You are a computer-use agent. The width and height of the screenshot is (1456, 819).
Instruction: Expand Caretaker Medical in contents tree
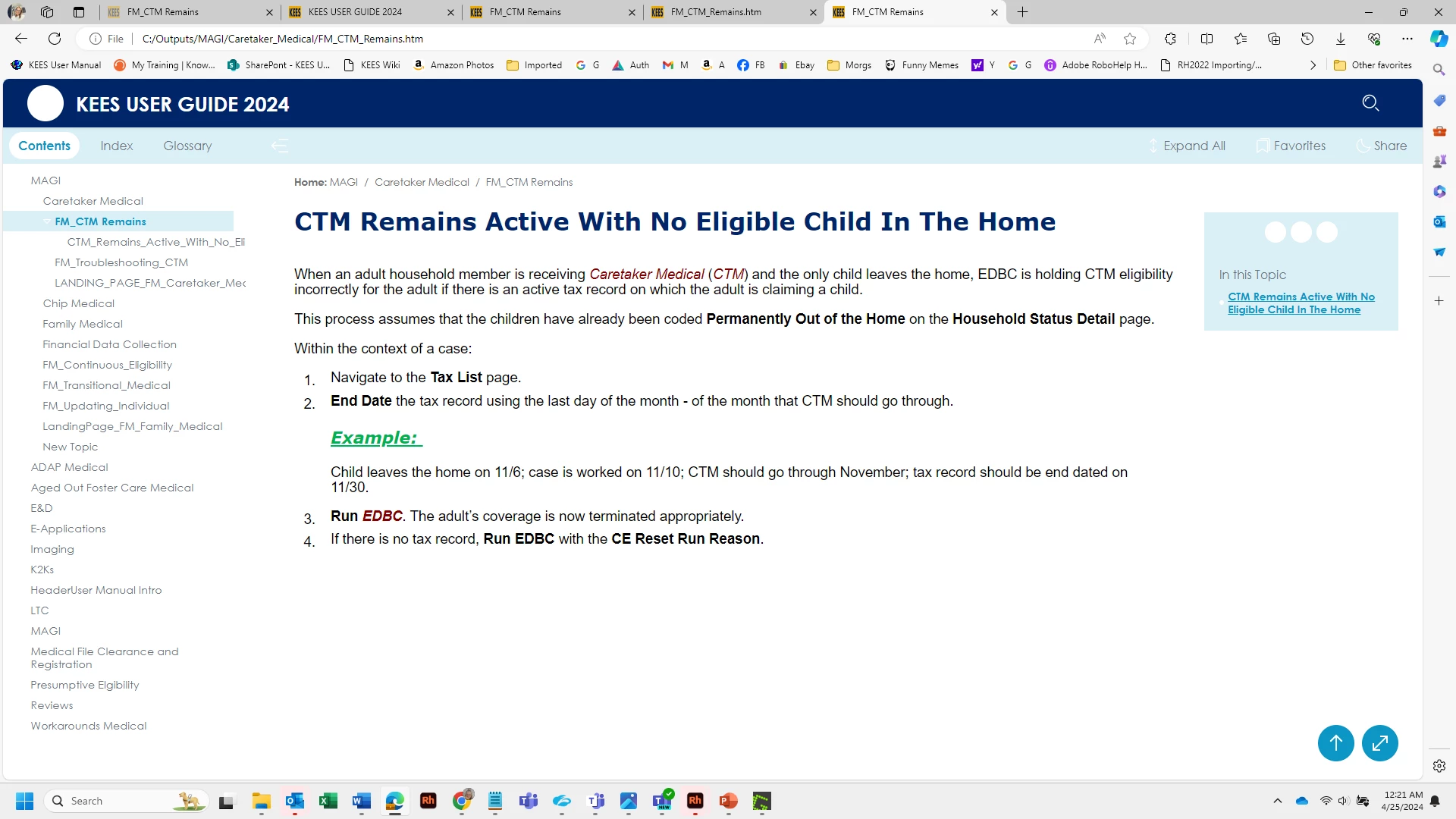coord(93,201)
